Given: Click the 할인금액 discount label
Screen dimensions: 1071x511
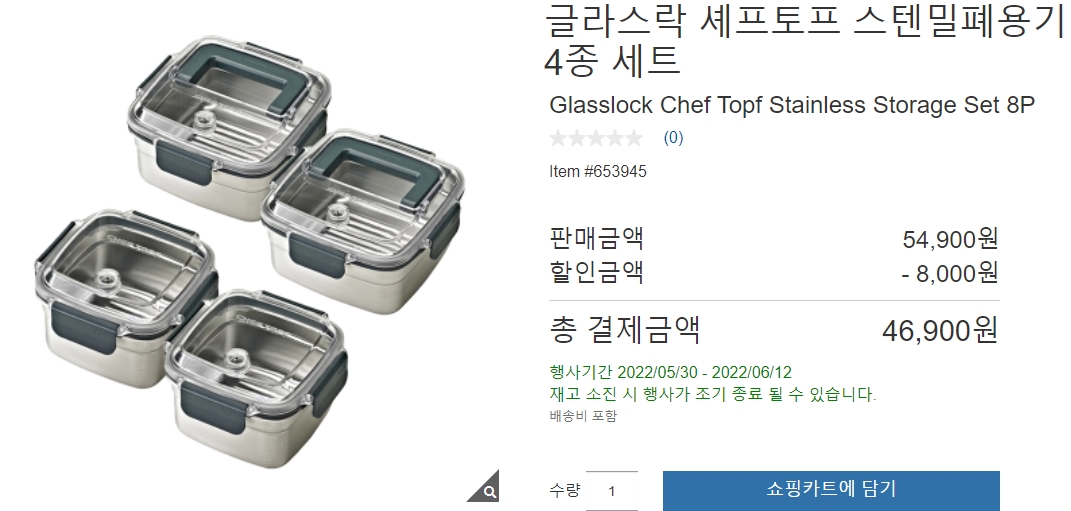Looking at the screenshot, I should pyautogui.click(x=596, y=272).
